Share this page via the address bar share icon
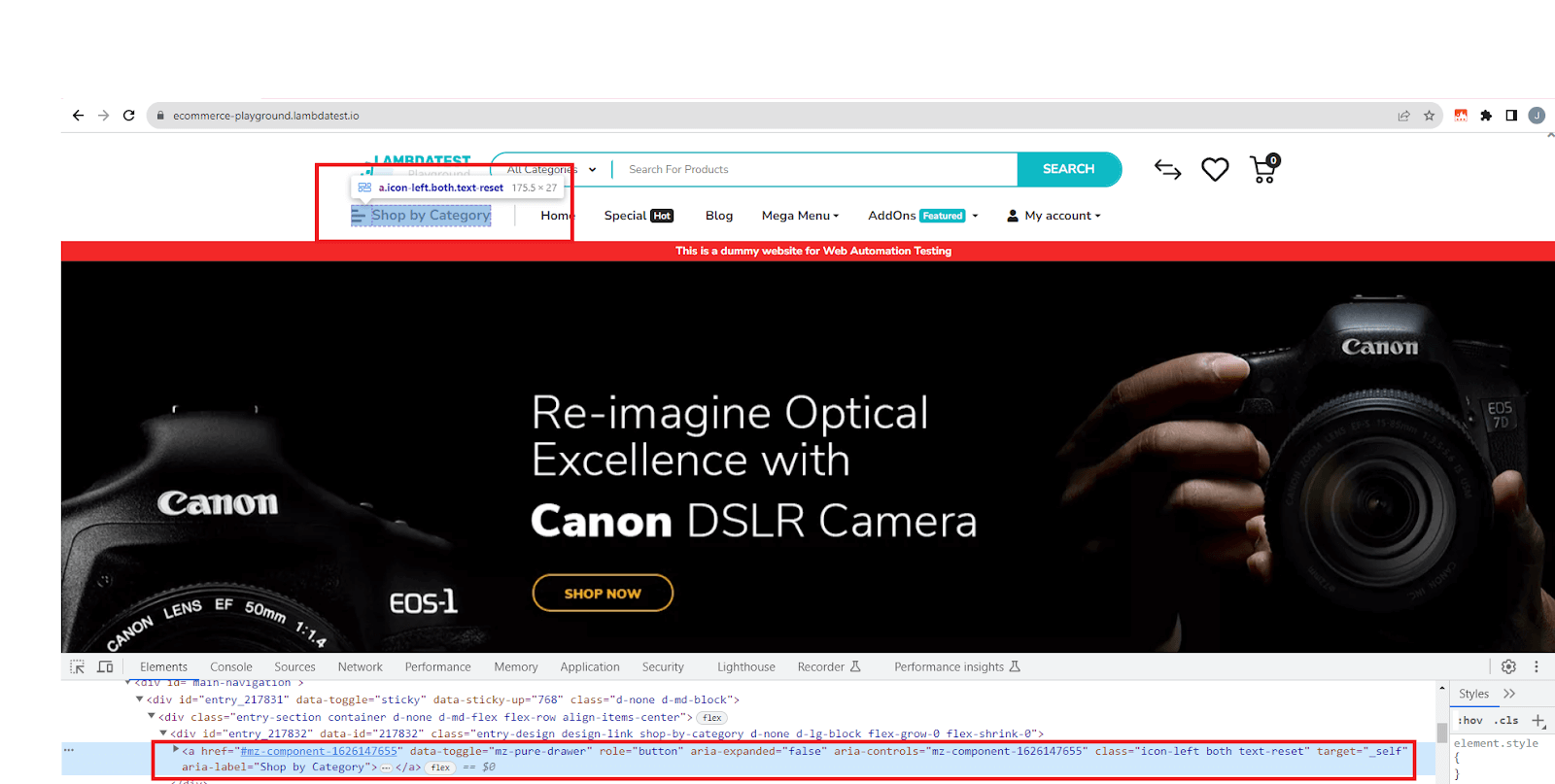 click(x=1403, y=116)
